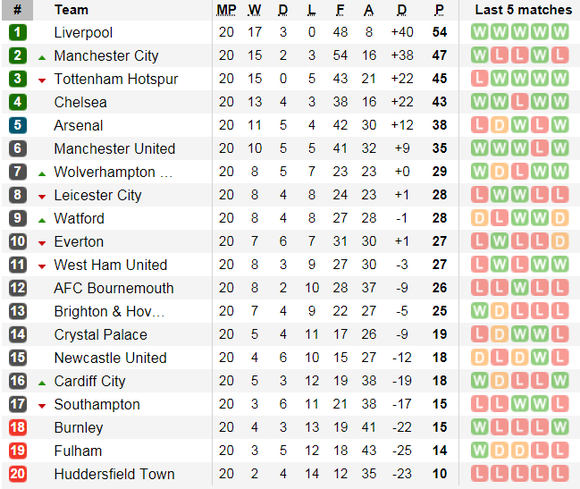Click Arsenal's blue position 5 badge
The image size is (580, 489).
pyautogui.click(x=17, y=125)
